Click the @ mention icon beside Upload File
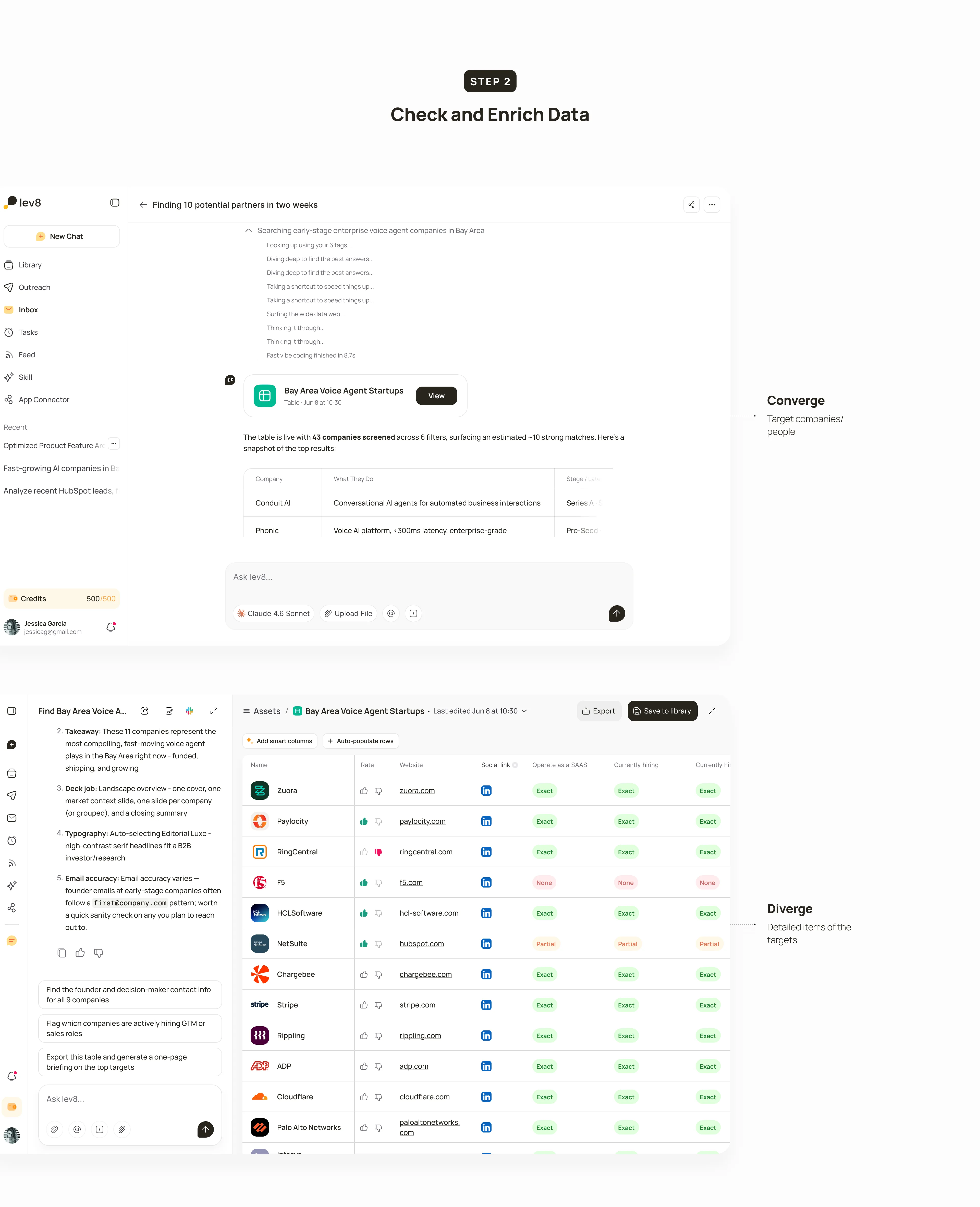 tap(391, 613)
